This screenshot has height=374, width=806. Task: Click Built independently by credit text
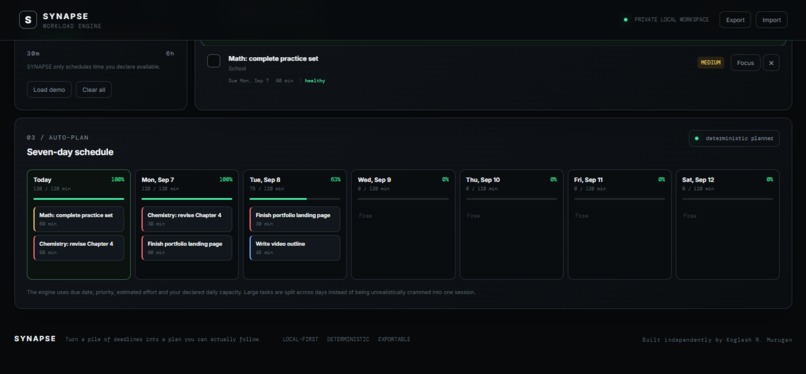[717, 340]
